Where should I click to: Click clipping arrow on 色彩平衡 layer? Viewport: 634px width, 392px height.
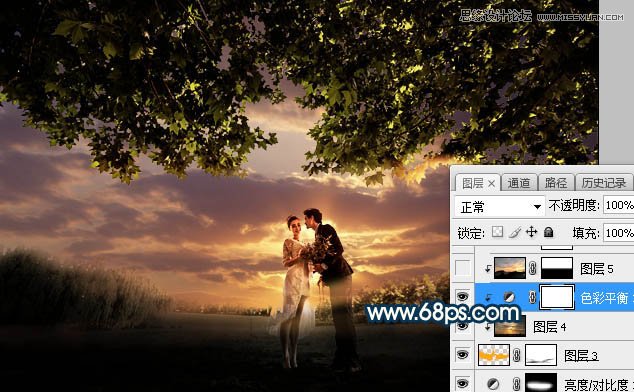tap(488, 297)
